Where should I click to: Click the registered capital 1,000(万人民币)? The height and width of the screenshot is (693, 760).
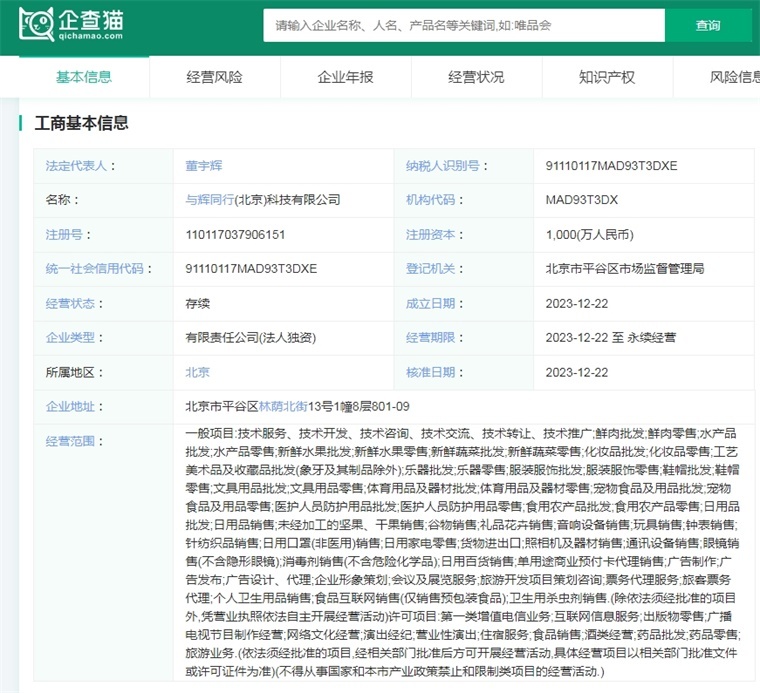589,235
